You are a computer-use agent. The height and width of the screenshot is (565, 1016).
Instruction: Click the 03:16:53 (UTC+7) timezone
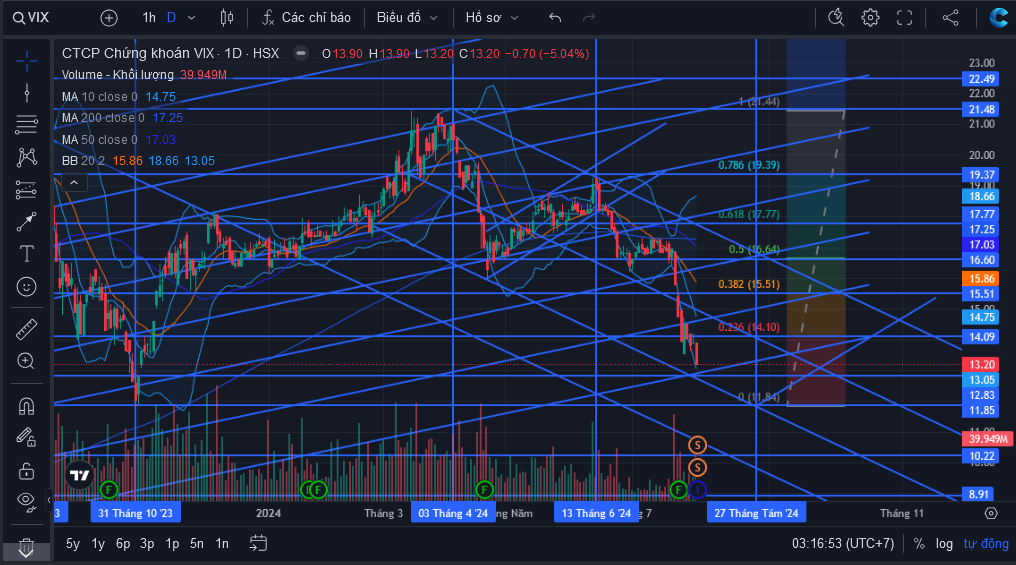coord(842,544)
